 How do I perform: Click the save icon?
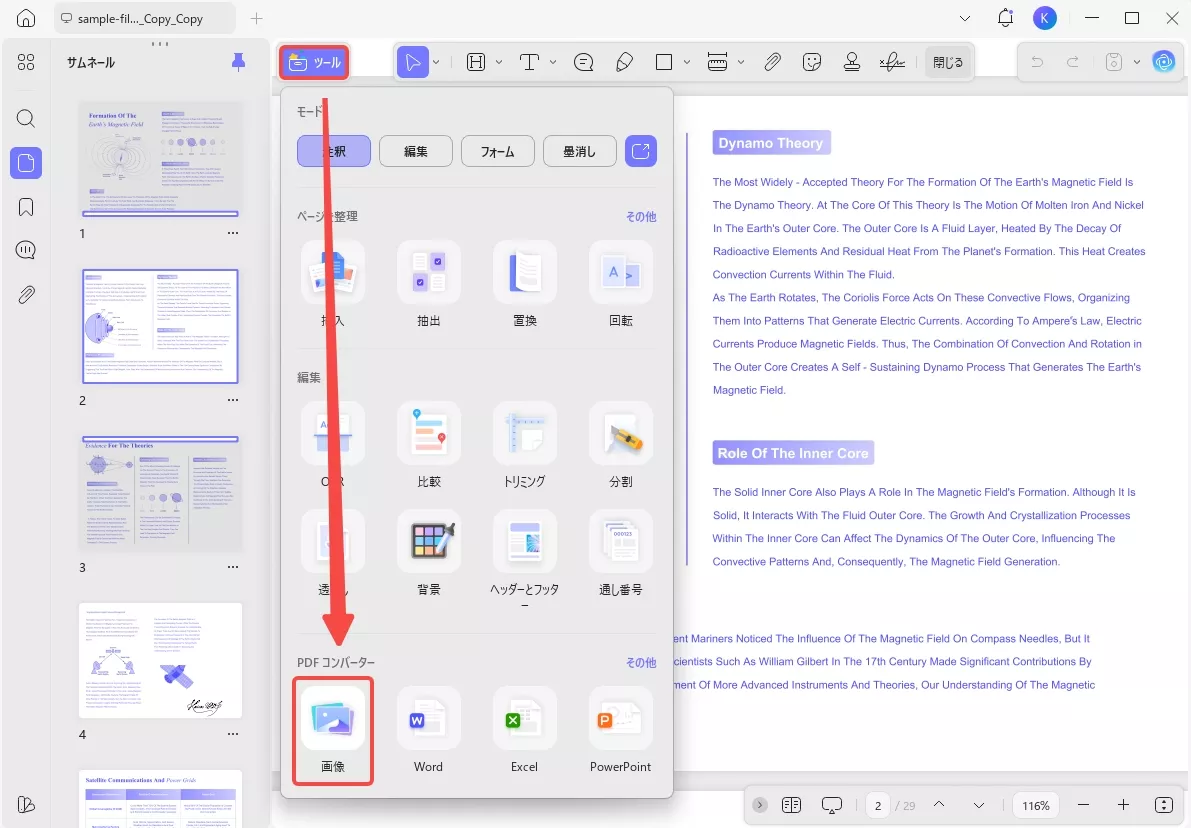(1114, 62)
